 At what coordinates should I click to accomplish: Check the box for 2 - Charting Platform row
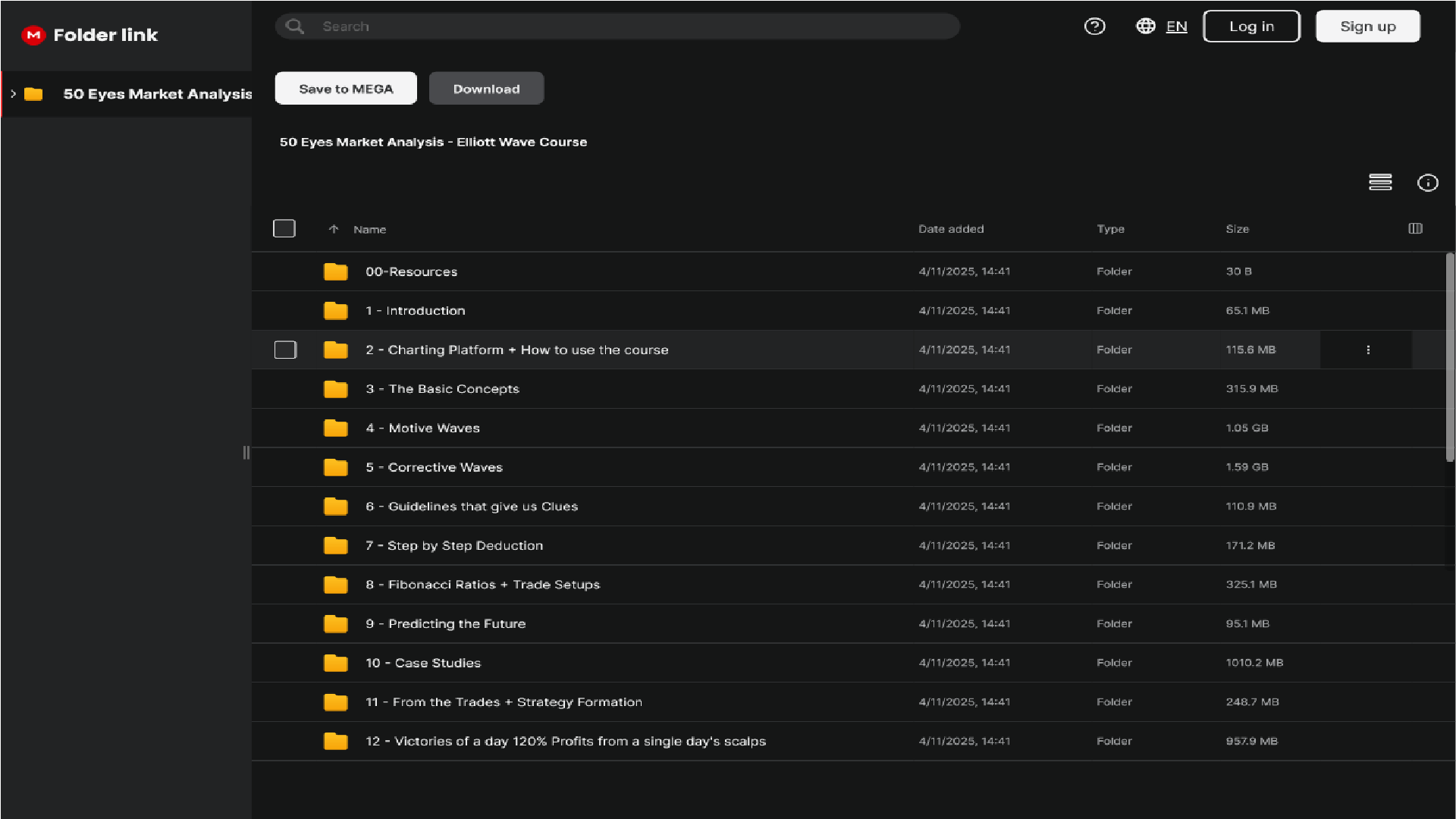pos(285,350)
